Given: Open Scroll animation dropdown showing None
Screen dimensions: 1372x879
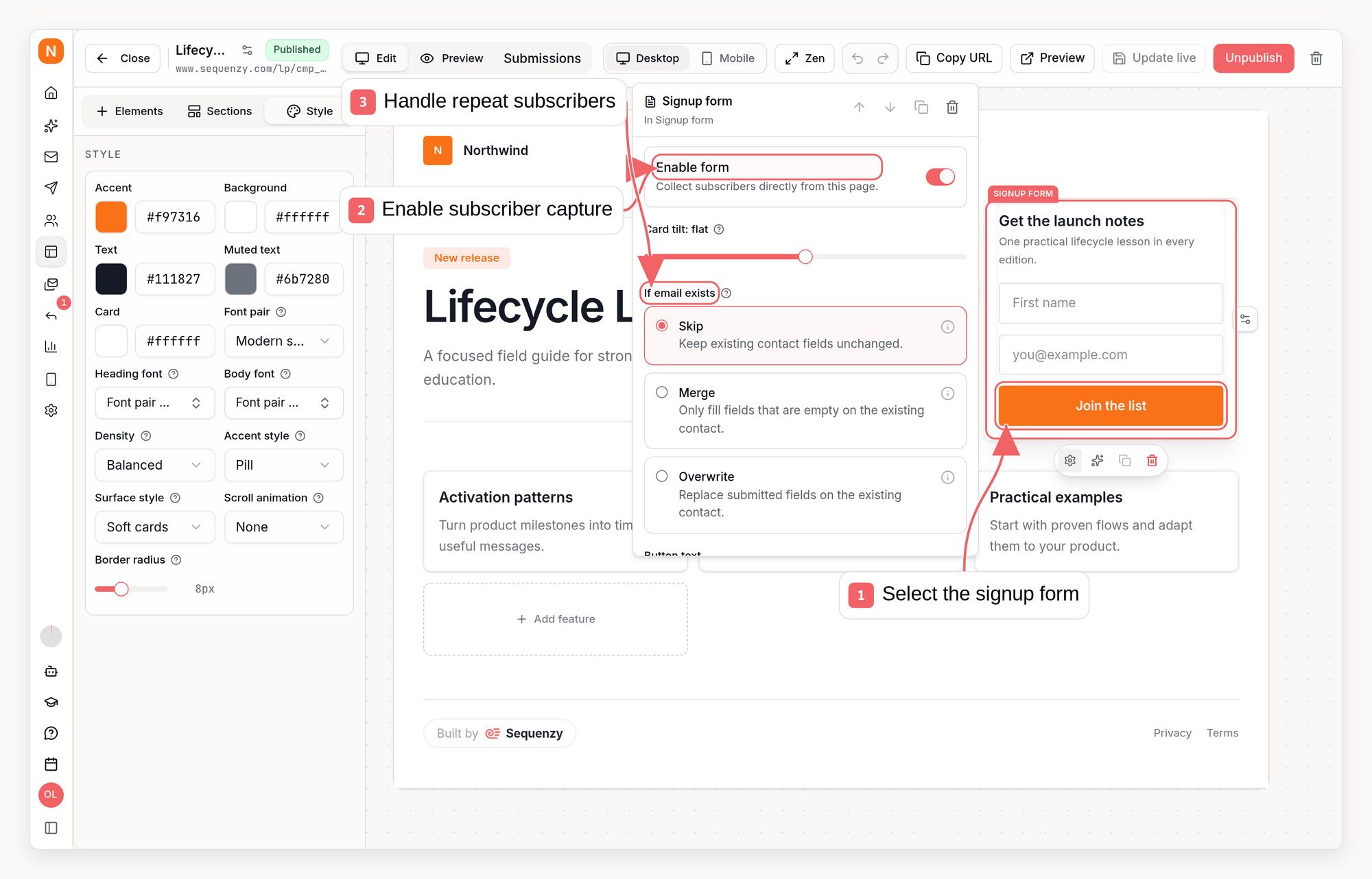Looking at the screenshot, I should (283, 527).
